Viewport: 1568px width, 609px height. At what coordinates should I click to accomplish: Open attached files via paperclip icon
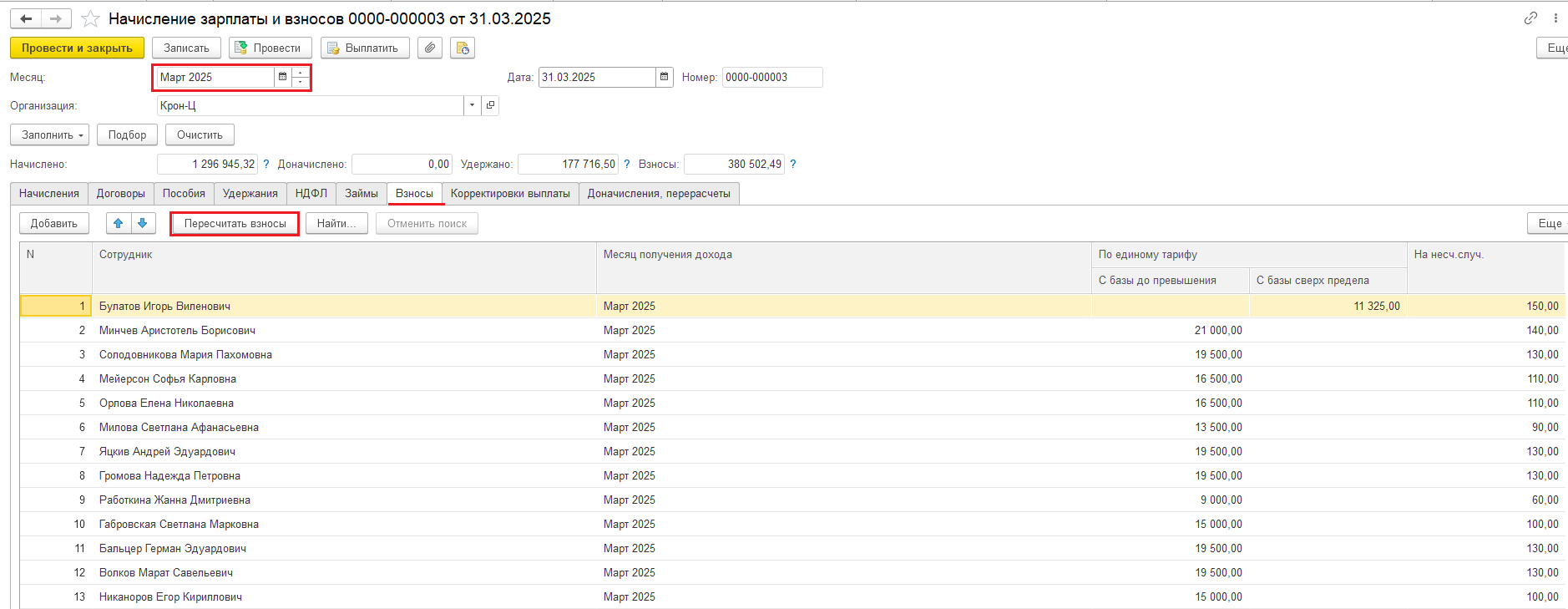tap(429, 48)
